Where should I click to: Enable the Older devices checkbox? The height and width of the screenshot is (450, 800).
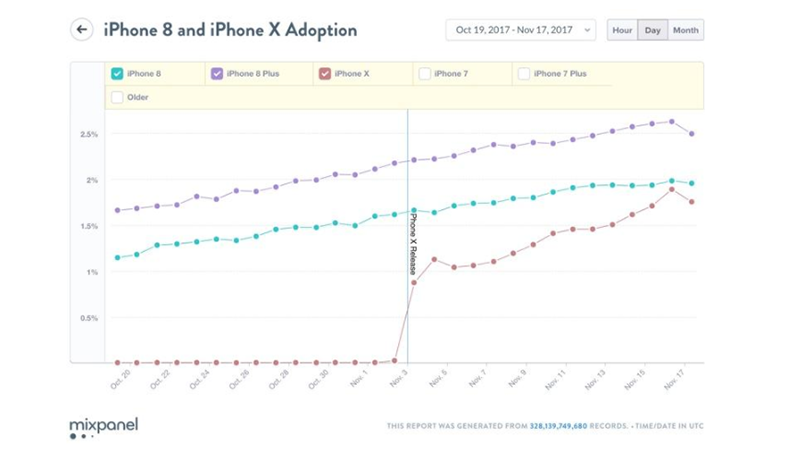click(x=117, y=98)
